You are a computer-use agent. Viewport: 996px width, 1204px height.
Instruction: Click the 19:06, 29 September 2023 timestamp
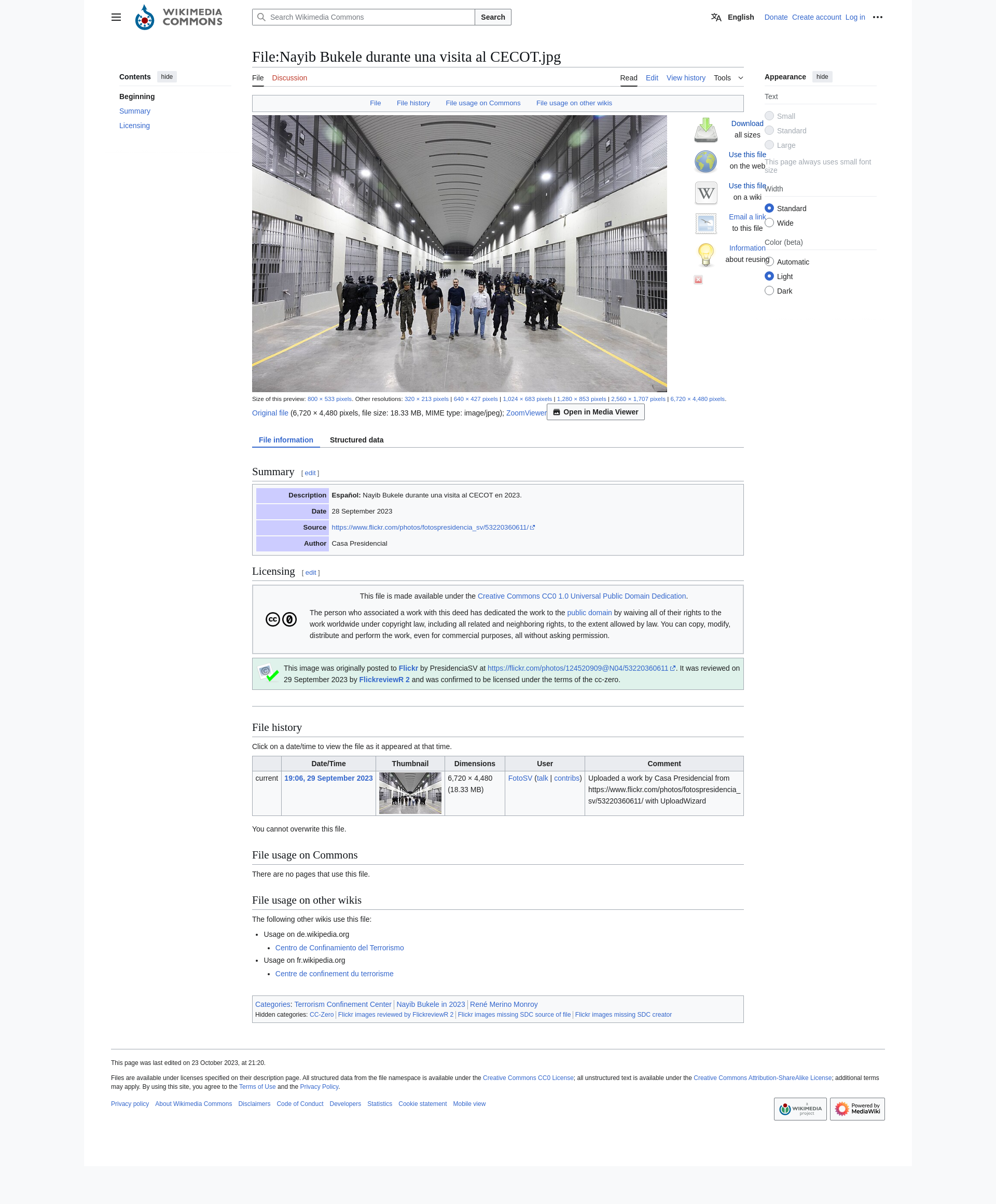tap(328, 778)
